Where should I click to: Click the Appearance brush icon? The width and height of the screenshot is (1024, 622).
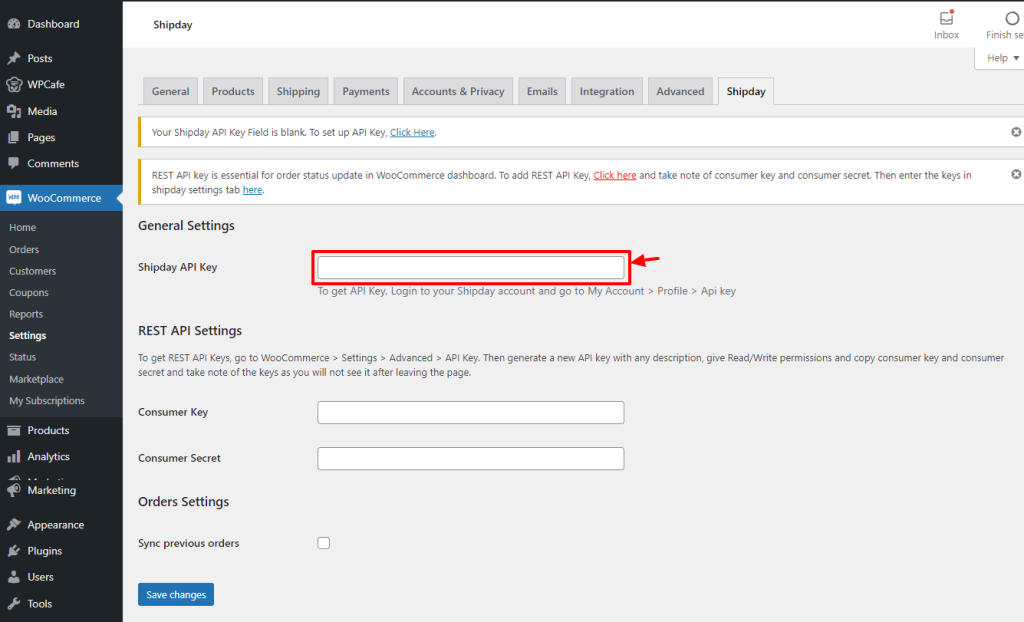[x=14, y=525]
